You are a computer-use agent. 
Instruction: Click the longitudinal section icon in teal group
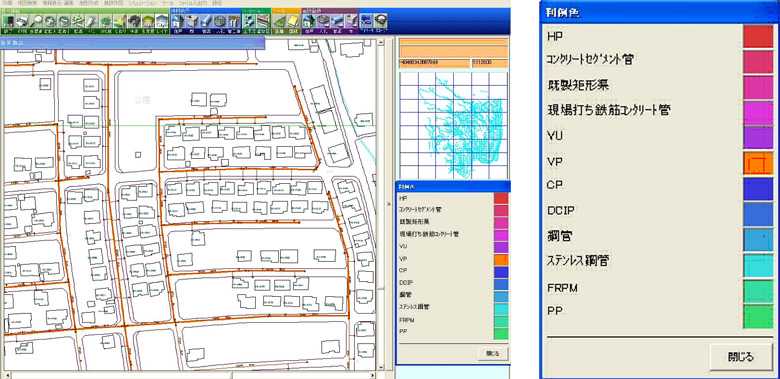pos(263,20)
